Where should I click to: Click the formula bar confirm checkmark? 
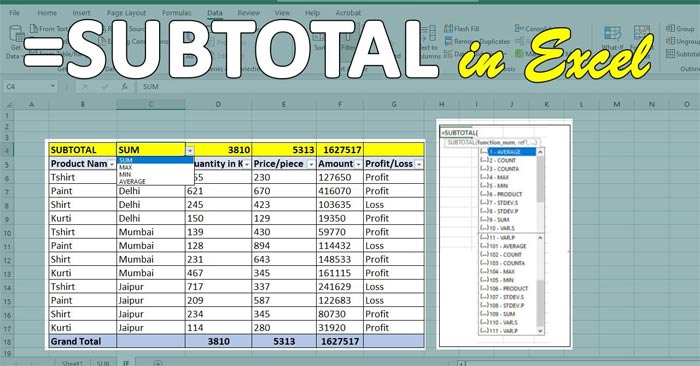105,87
